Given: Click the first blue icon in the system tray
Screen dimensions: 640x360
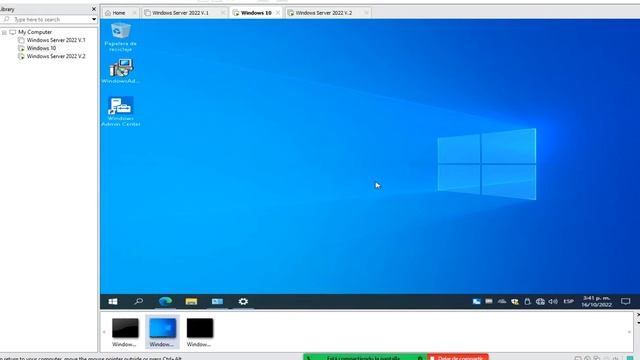Looking at the screenshot, I should click(476, 302).
